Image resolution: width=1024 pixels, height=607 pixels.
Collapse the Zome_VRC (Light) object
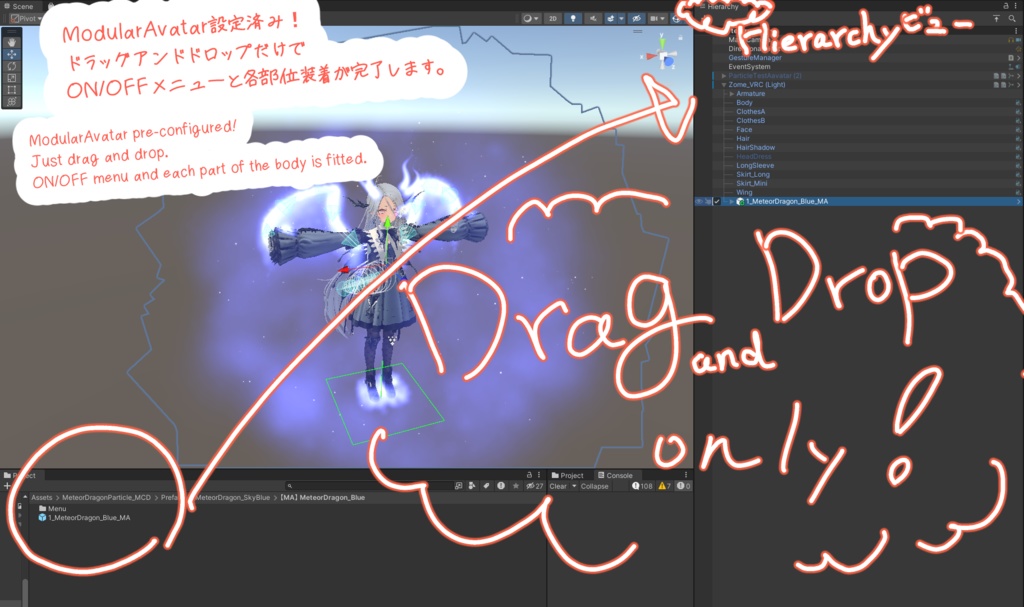click(x=723, y=84)
